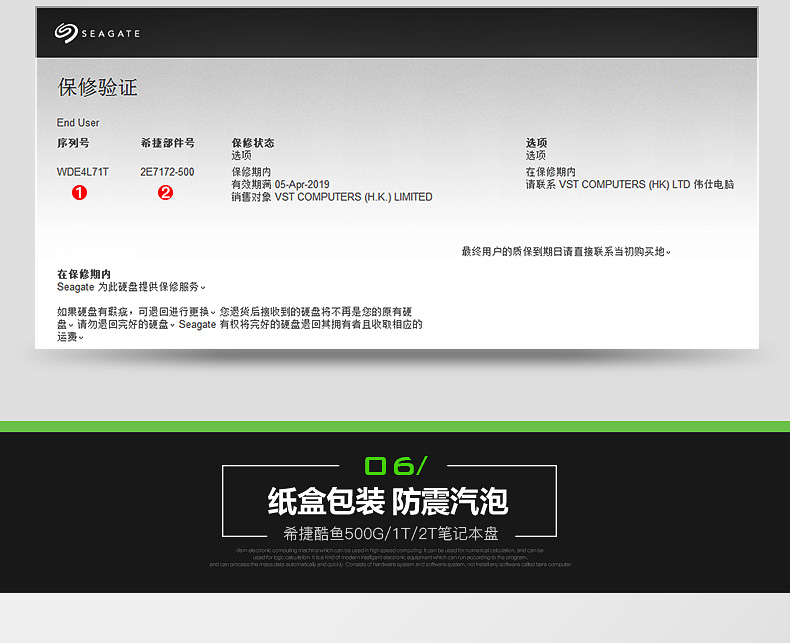Viewport: 790px width, 643px height.
Task: Click the bold 在保修期内 heading at bottom
Action: (84, 275)
